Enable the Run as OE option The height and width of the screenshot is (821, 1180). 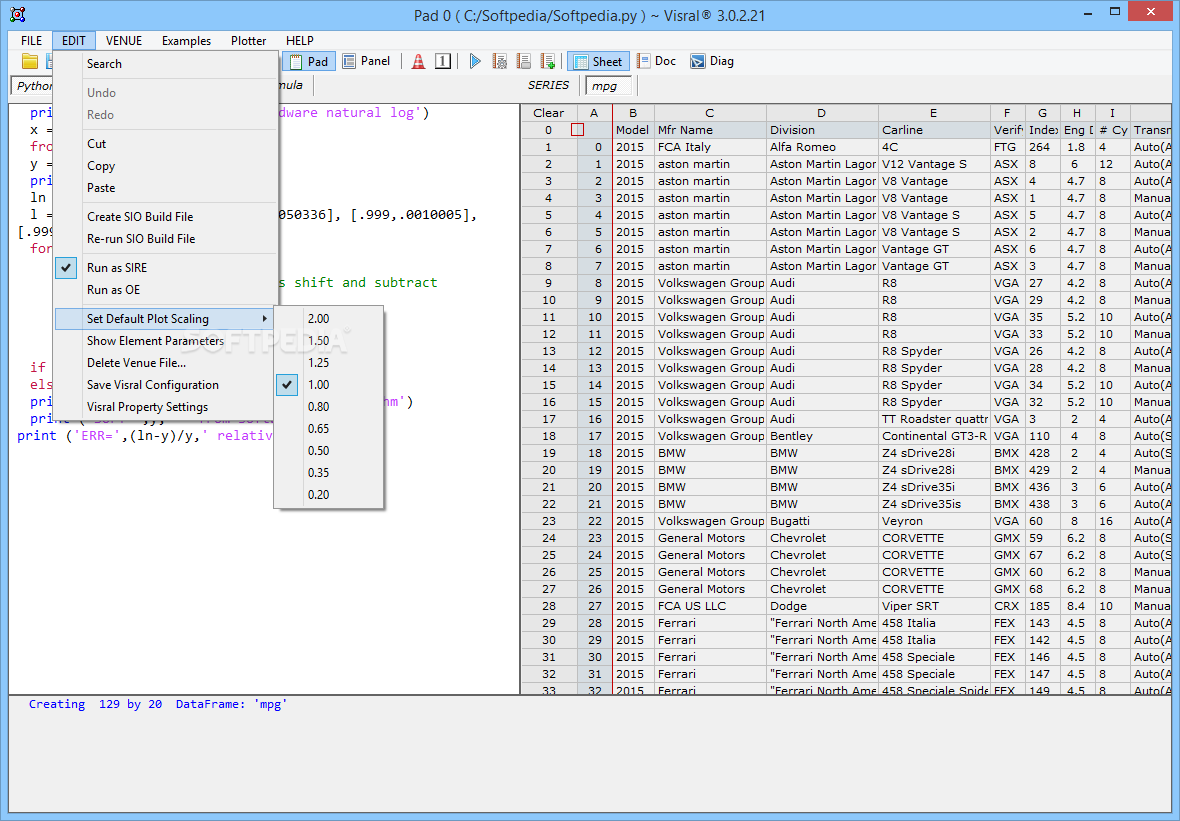point(113,290)
